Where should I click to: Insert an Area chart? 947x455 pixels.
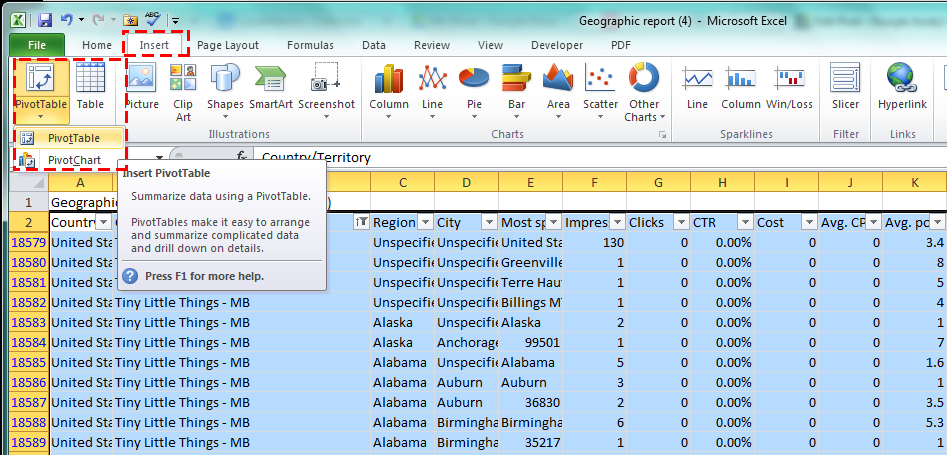pyautogui.click(x=558, y=92)
